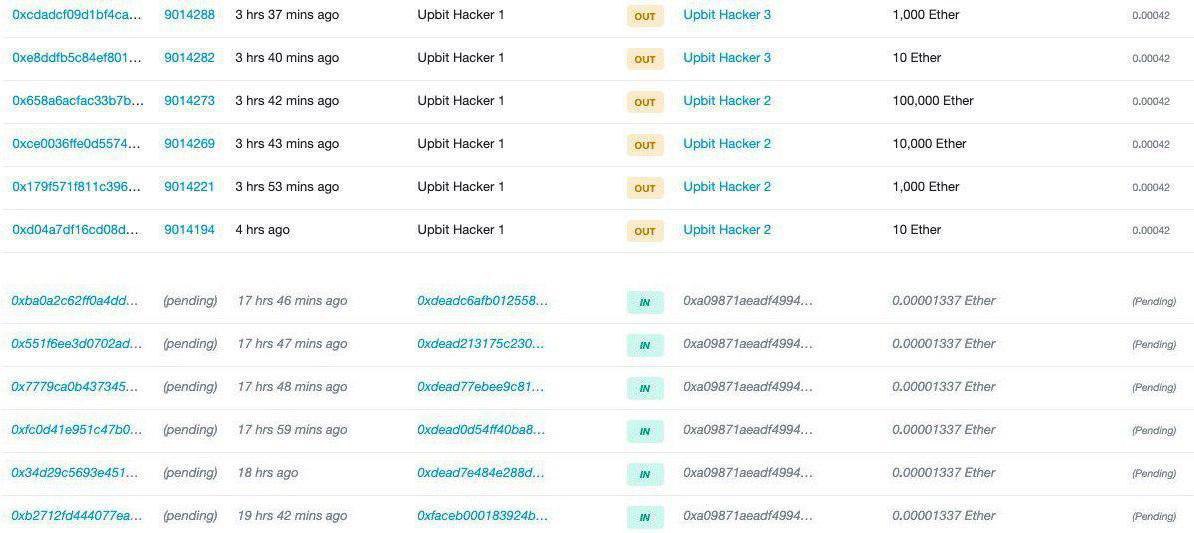This screenshot has width=1194, height=533.
Task: Open block number 9014194
Action: point(190,229)
